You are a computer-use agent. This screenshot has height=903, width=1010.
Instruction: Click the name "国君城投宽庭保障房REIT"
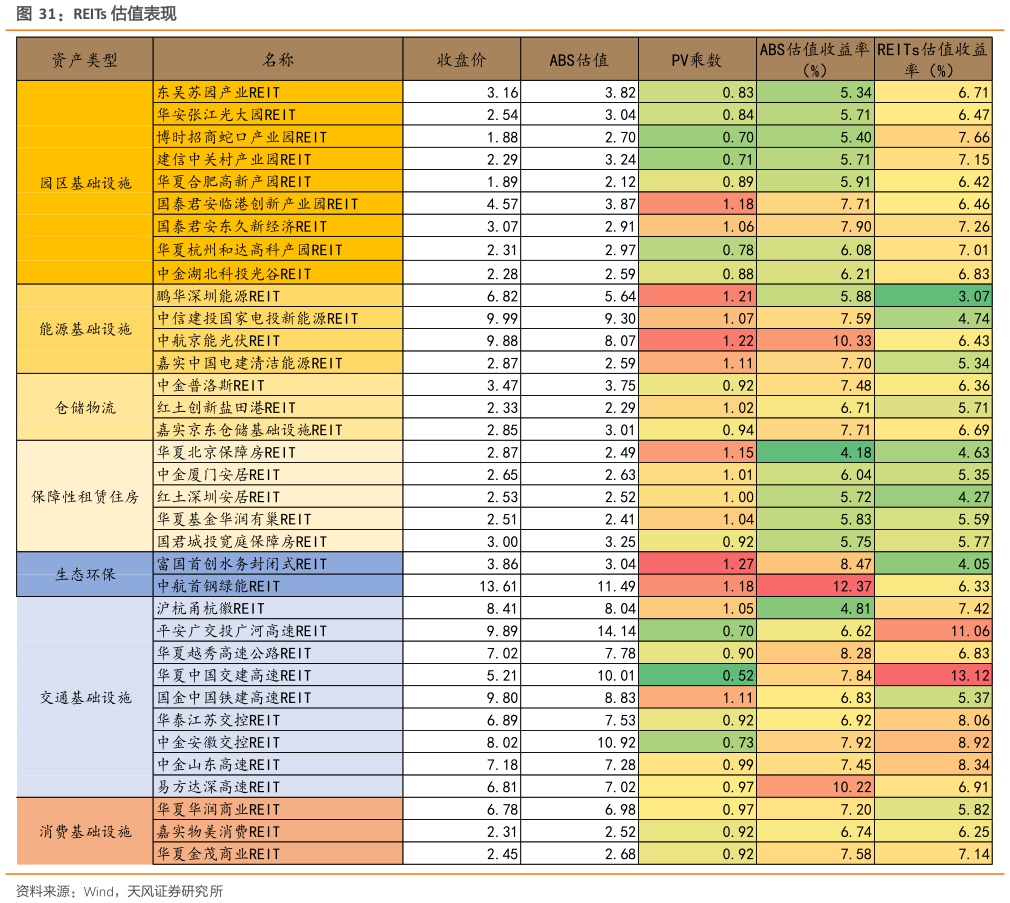tap(242, 542)
